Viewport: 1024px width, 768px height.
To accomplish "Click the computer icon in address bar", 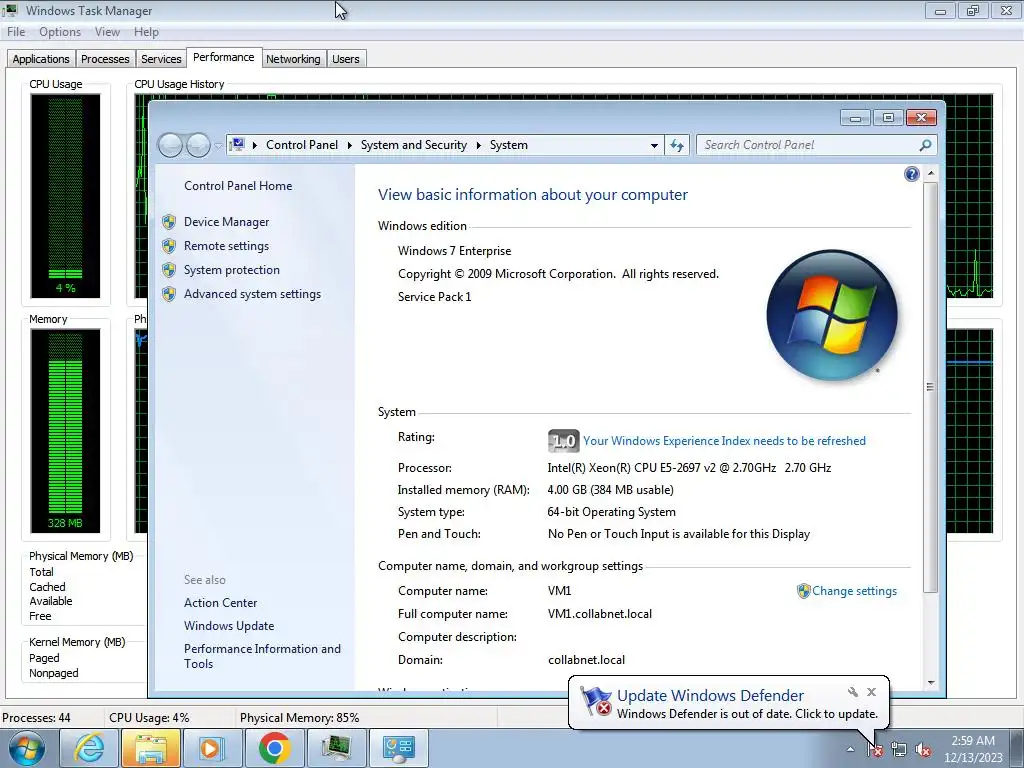I will tap(238, 144).
